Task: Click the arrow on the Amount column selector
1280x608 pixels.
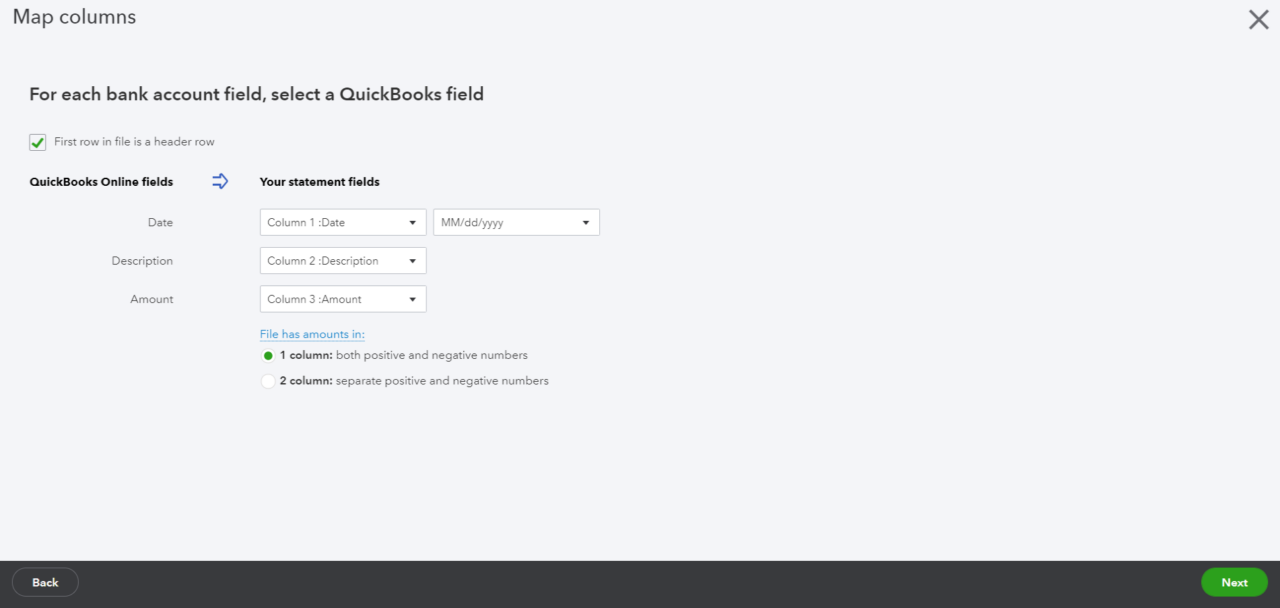Action: click(412, 300)
